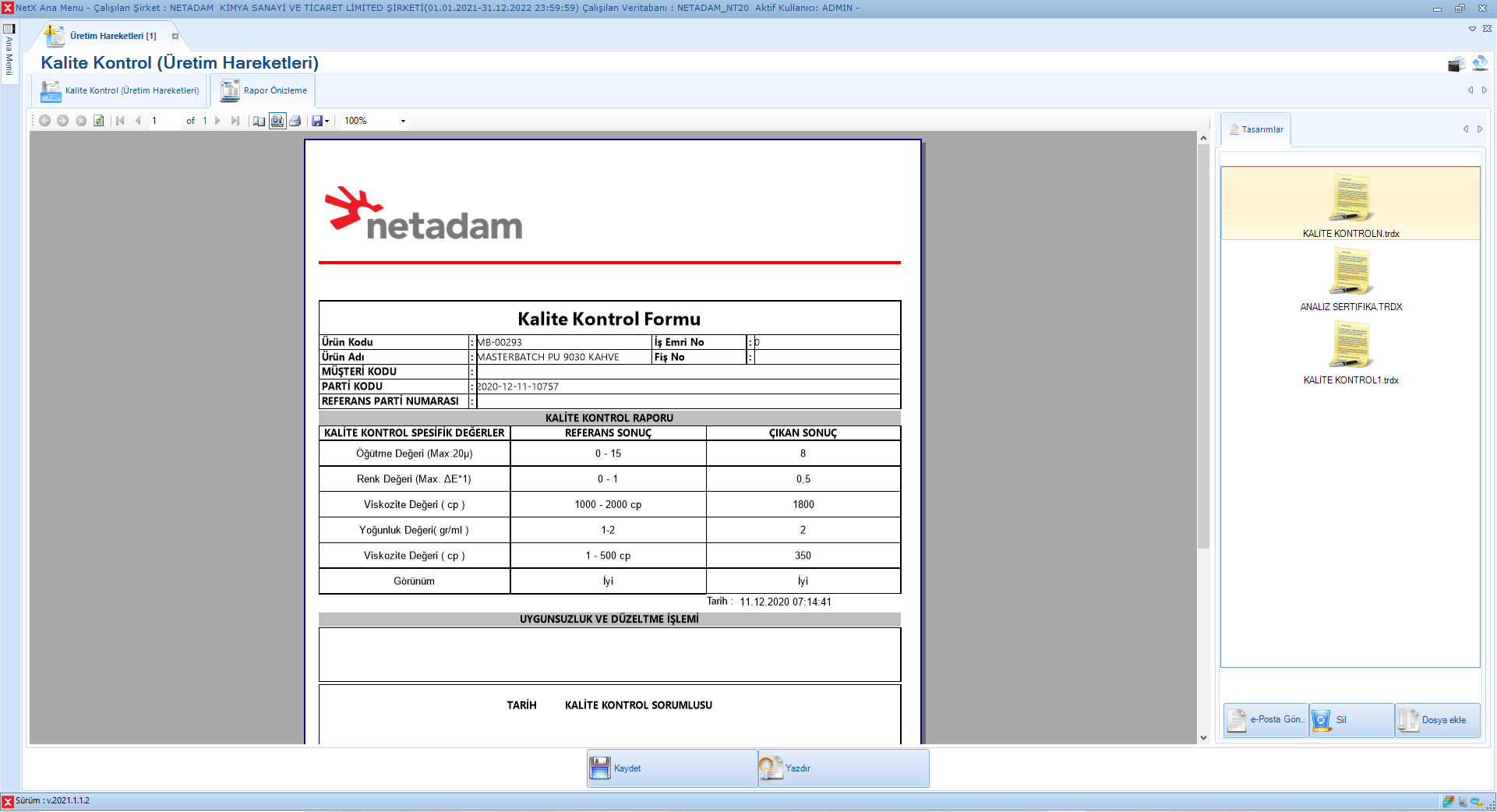Click the refresh report icon in the preview toolbar

(x=99, y=121)
